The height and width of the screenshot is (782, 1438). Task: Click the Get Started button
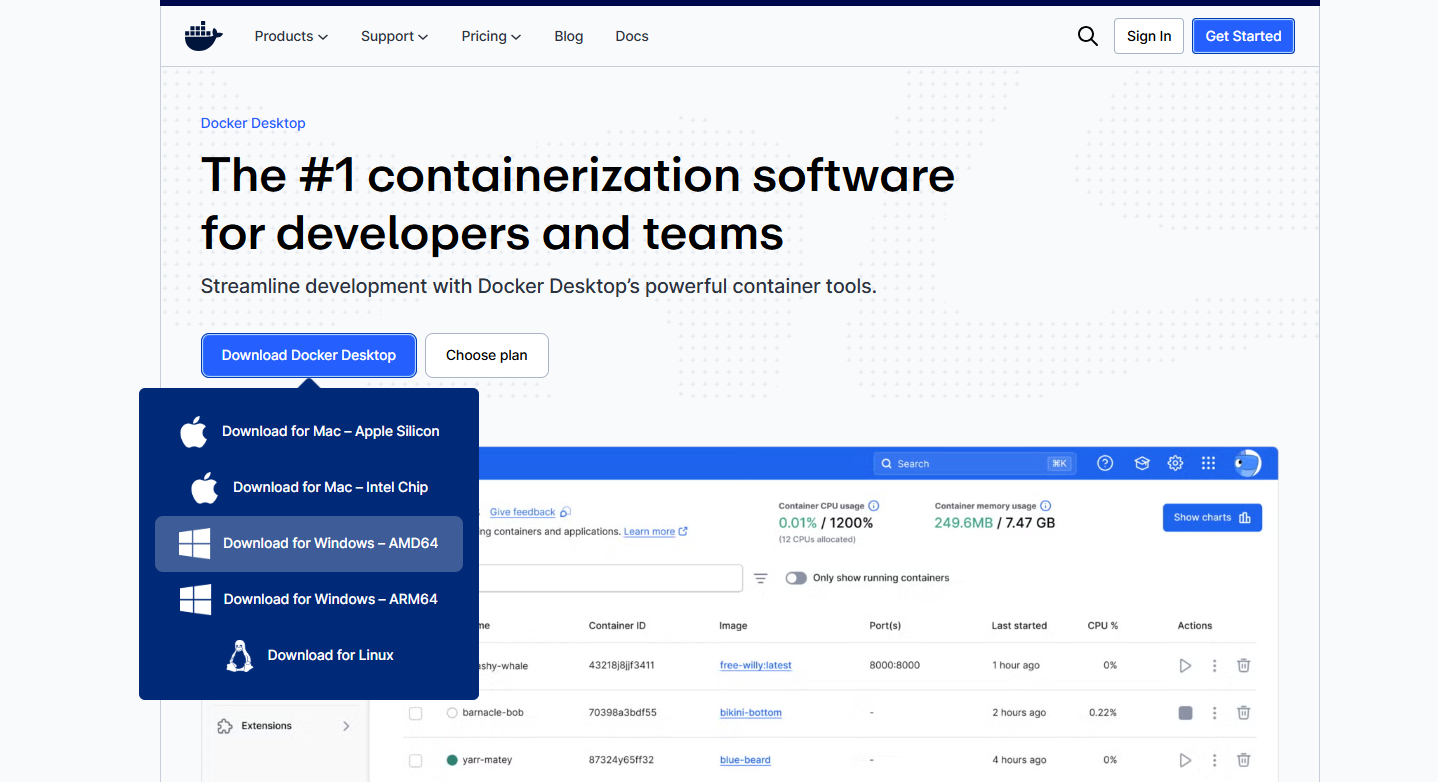point(1243,36)
